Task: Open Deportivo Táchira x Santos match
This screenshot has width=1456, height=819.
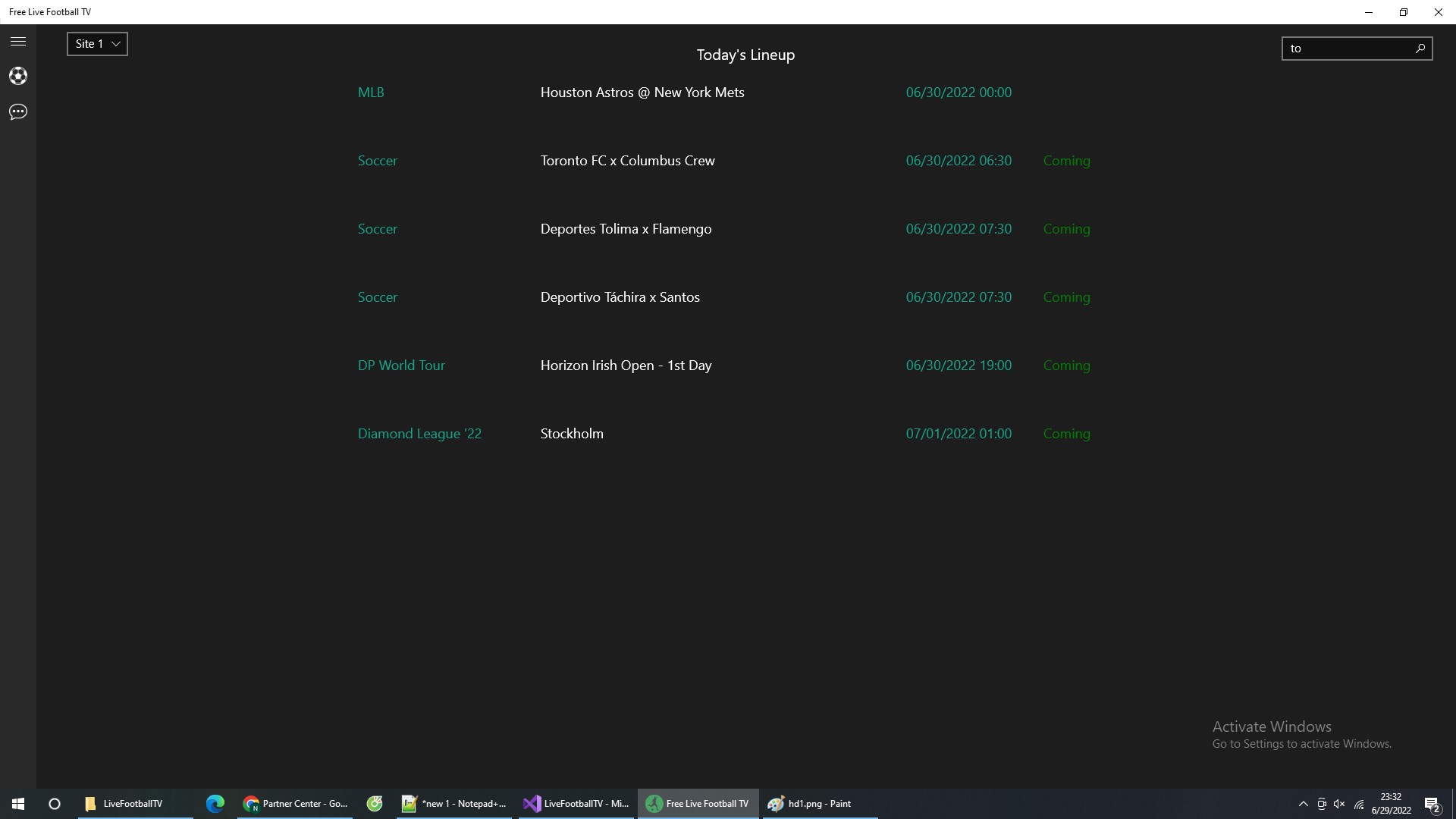Action: point(620,297)
